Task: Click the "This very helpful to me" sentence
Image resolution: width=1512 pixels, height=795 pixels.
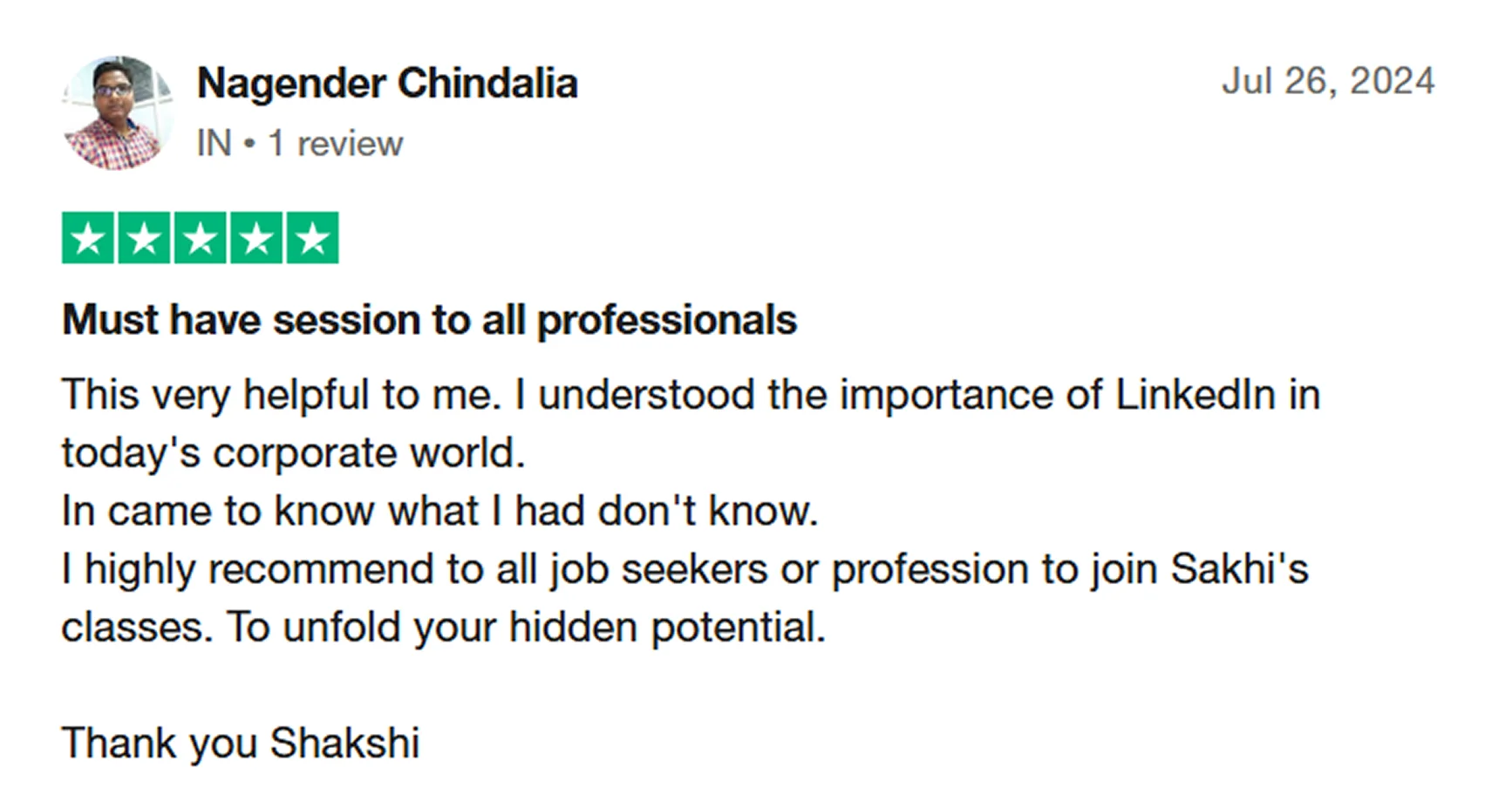Action: coord(281,395)
